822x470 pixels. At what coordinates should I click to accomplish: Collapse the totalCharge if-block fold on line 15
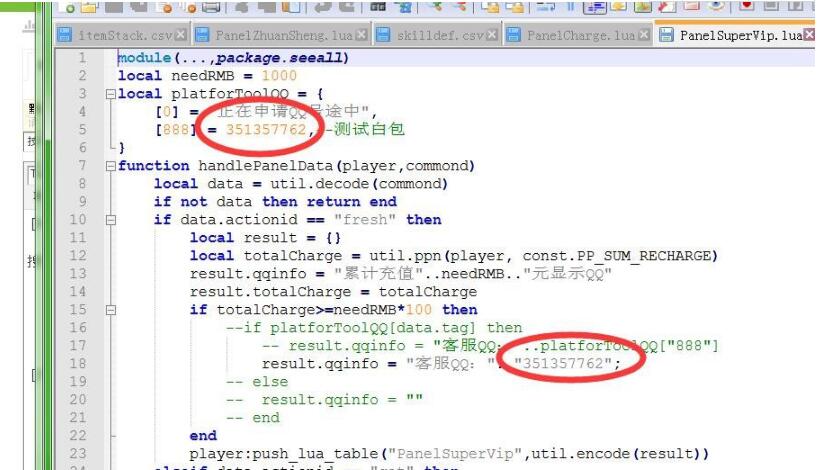[111, 310]
